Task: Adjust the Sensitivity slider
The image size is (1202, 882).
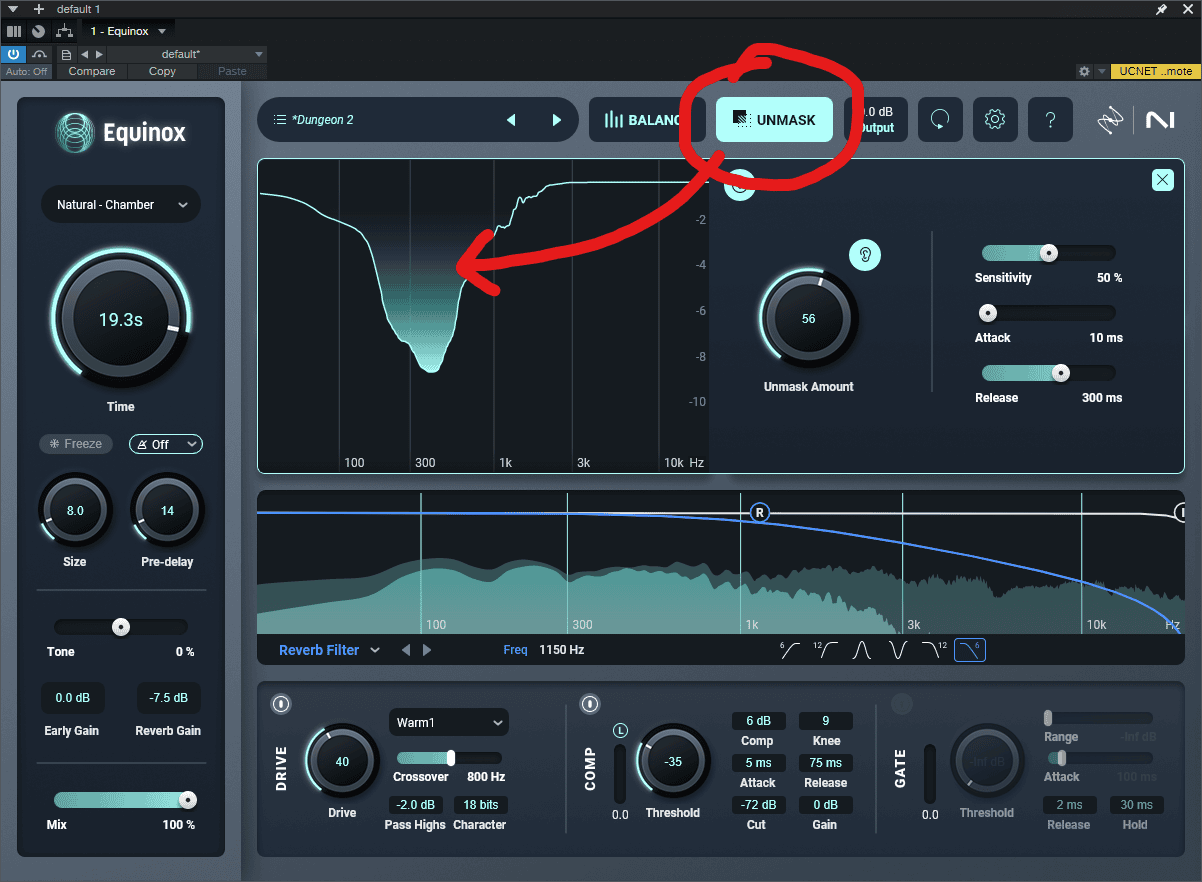Action: (x=1048, y=253)
